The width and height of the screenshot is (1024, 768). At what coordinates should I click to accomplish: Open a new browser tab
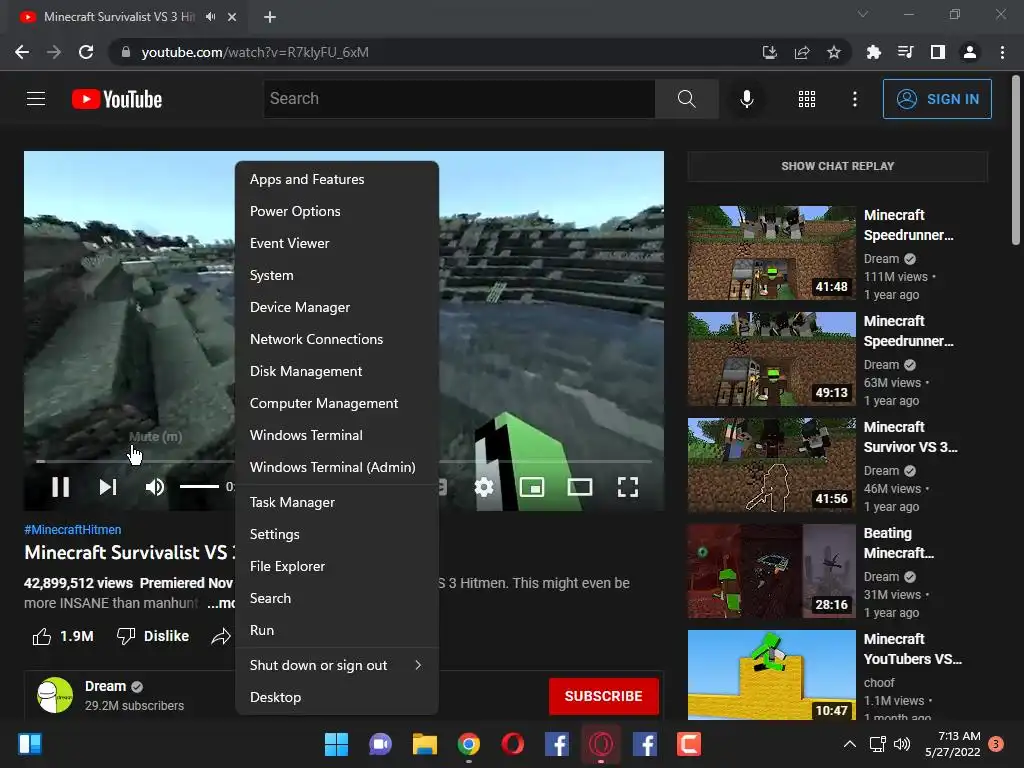coord(270,17)
